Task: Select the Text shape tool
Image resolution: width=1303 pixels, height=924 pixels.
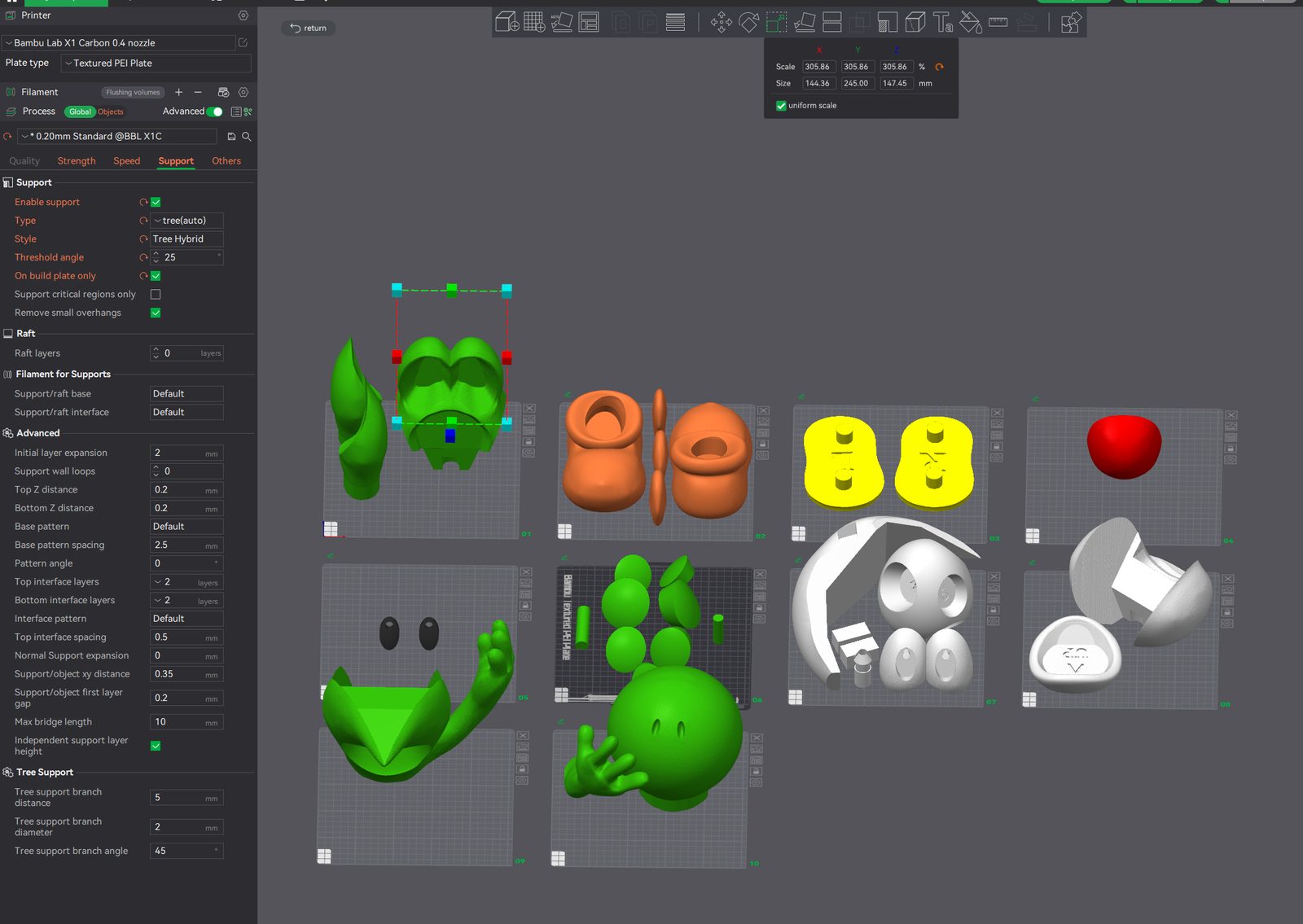Action: [x=943, y=22]
